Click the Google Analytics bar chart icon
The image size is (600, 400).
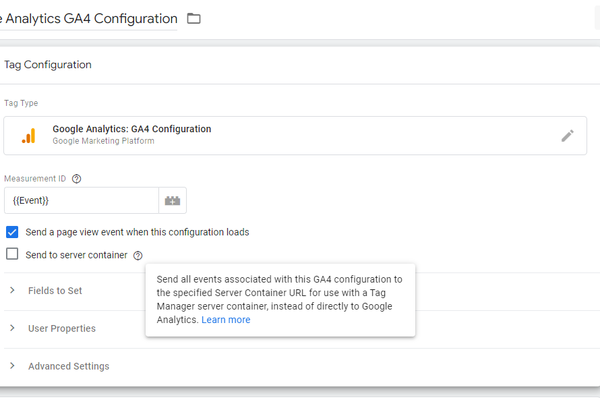29,136
